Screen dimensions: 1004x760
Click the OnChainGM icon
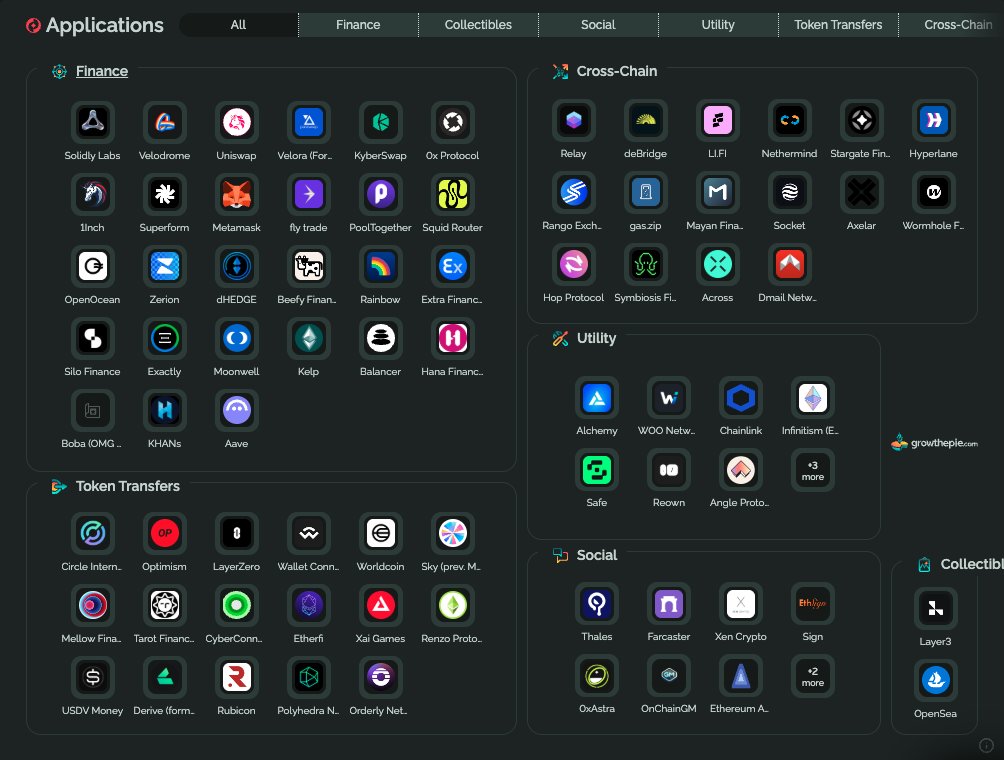[x=668, y=675]
